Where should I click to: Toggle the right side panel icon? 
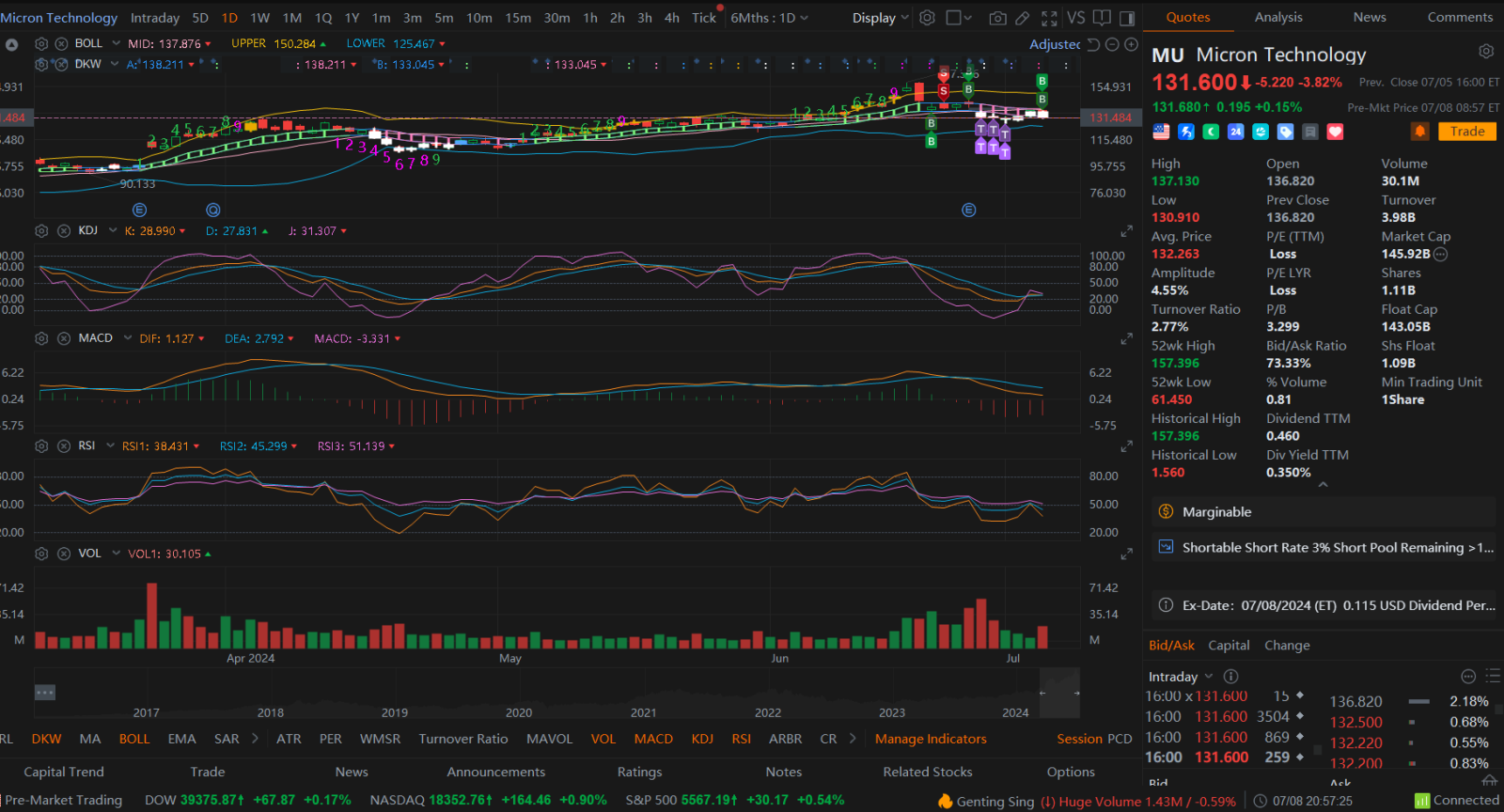[1127, 18]
